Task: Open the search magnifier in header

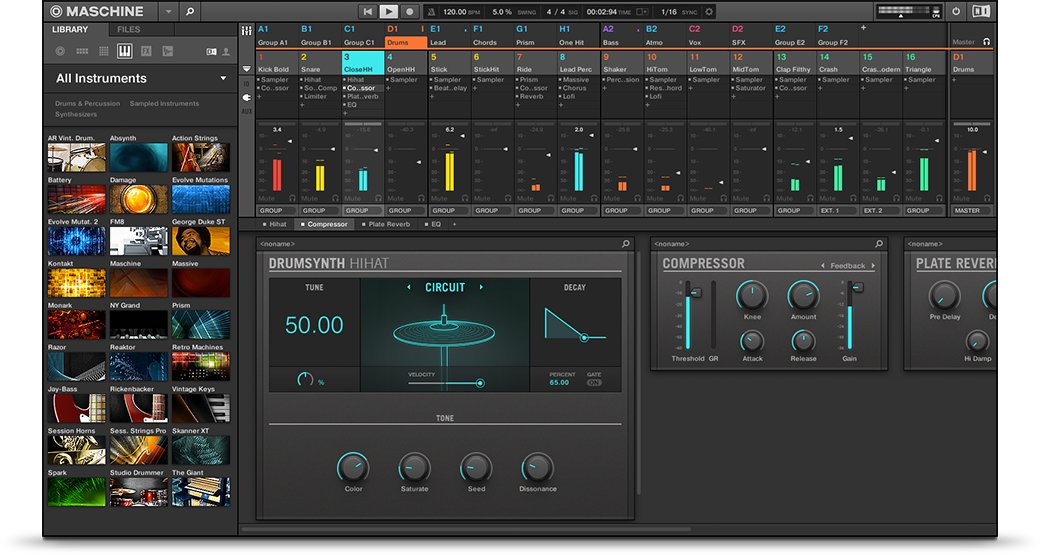Action: pos(190,12)
